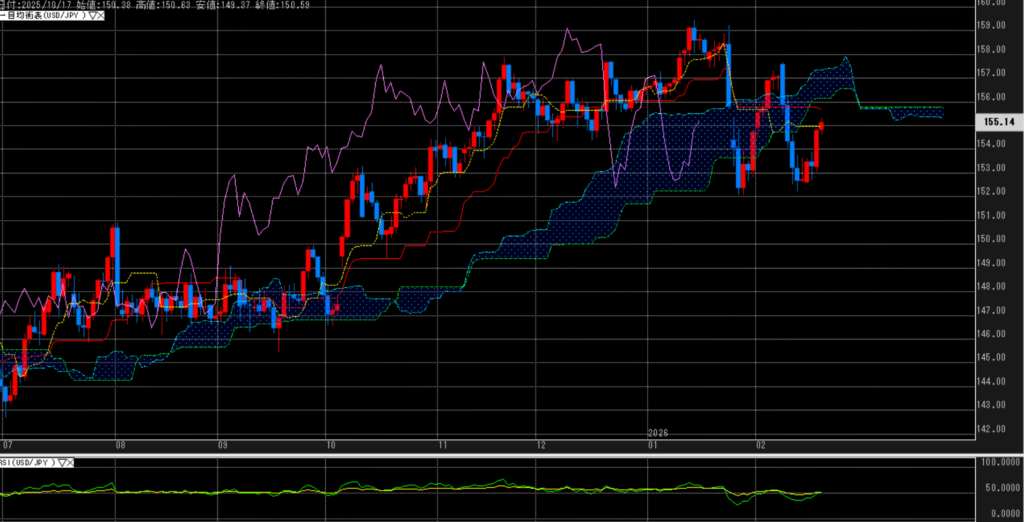The image size is (1024, 522).
Task: Click the RSI(USD/JPY) panel label
Action: tap(28, 463)
